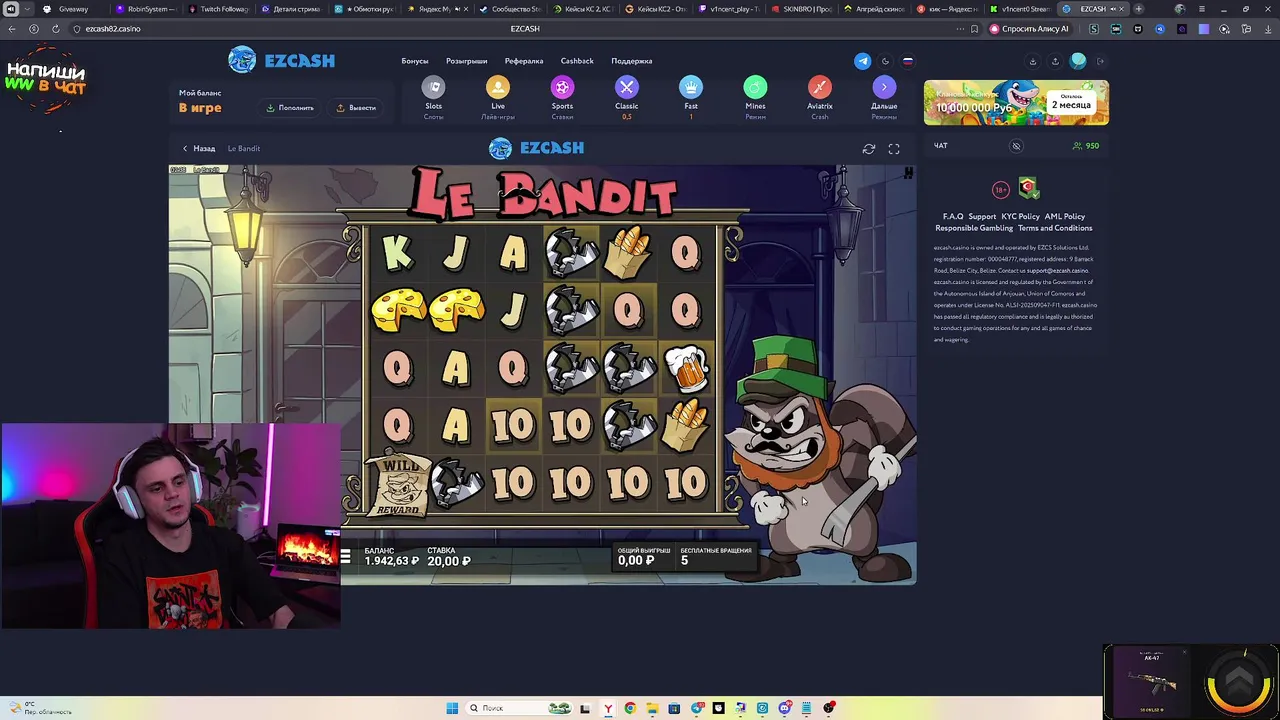
Task: Go back using the browser back arrow
Action: (12, 29)
